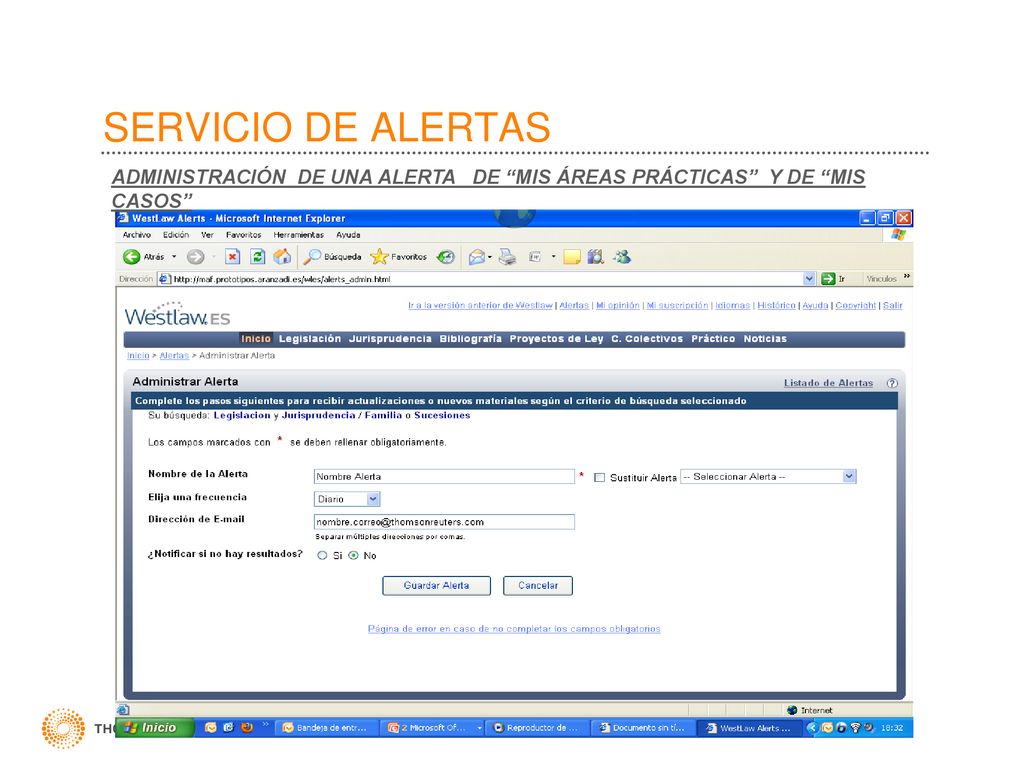Print the page with printer icon

[507, 257]
